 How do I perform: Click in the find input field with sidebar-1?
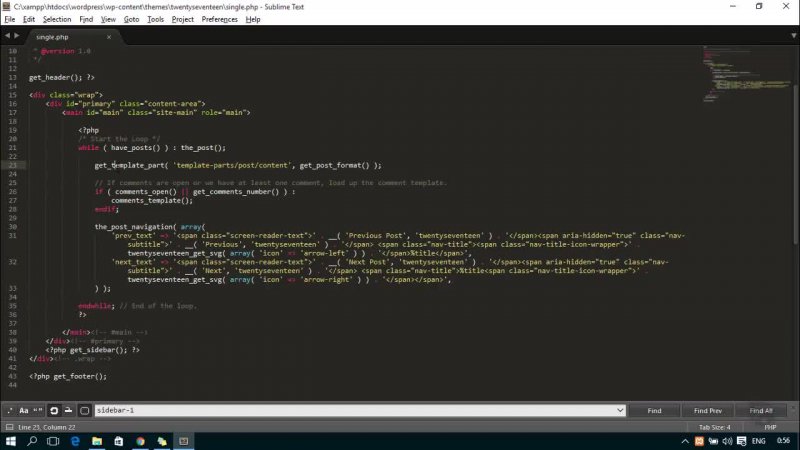click(350, 411)
